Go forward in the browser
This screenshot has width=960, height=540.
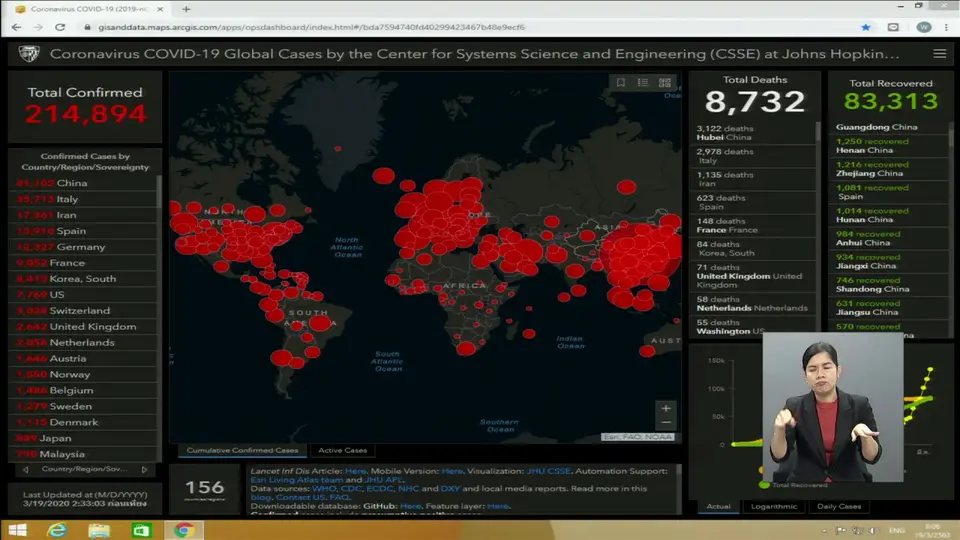click(38, 27)
